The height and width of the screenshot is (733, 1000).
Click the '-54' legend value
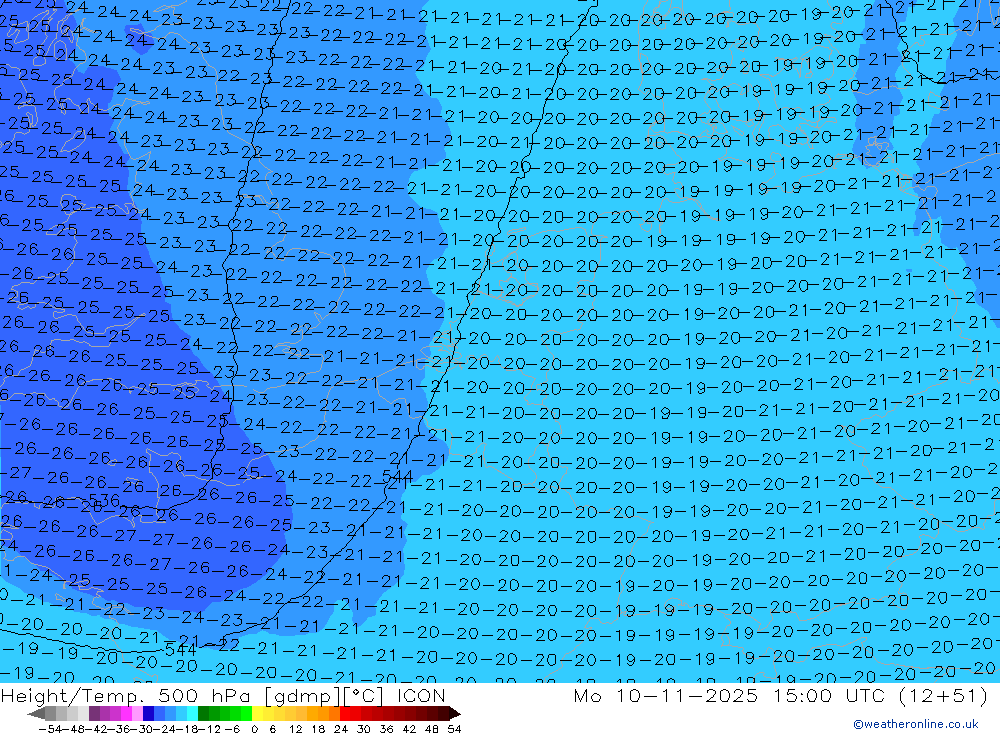(50, 729)
